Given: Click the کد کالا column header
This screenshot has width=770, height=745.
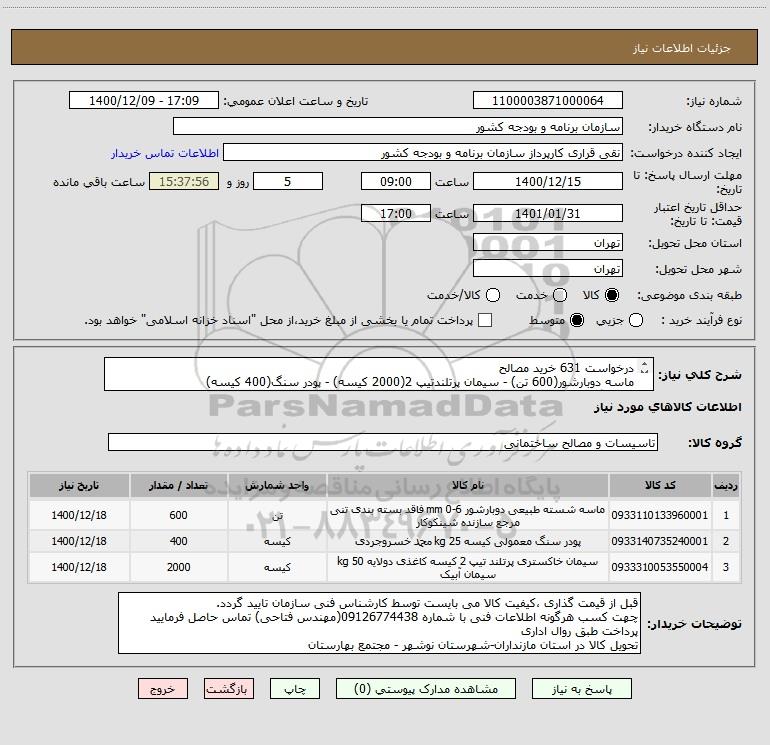Looking at the screenshot, I should click(x=660, y=485).
